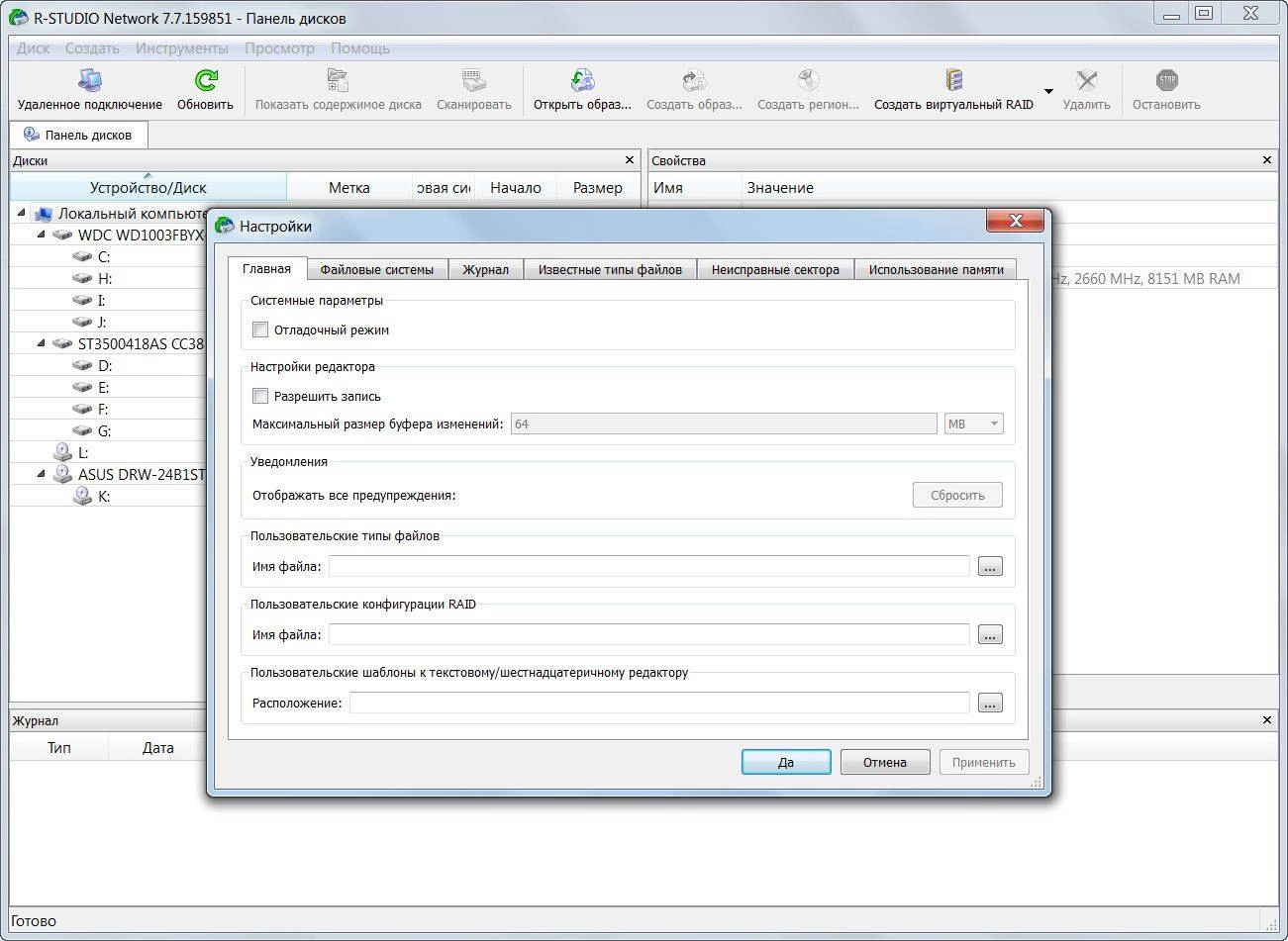Viewport: 1288px width, 941px height.
Task: Open the Помощь menu
Action: (x=360, y=47)
